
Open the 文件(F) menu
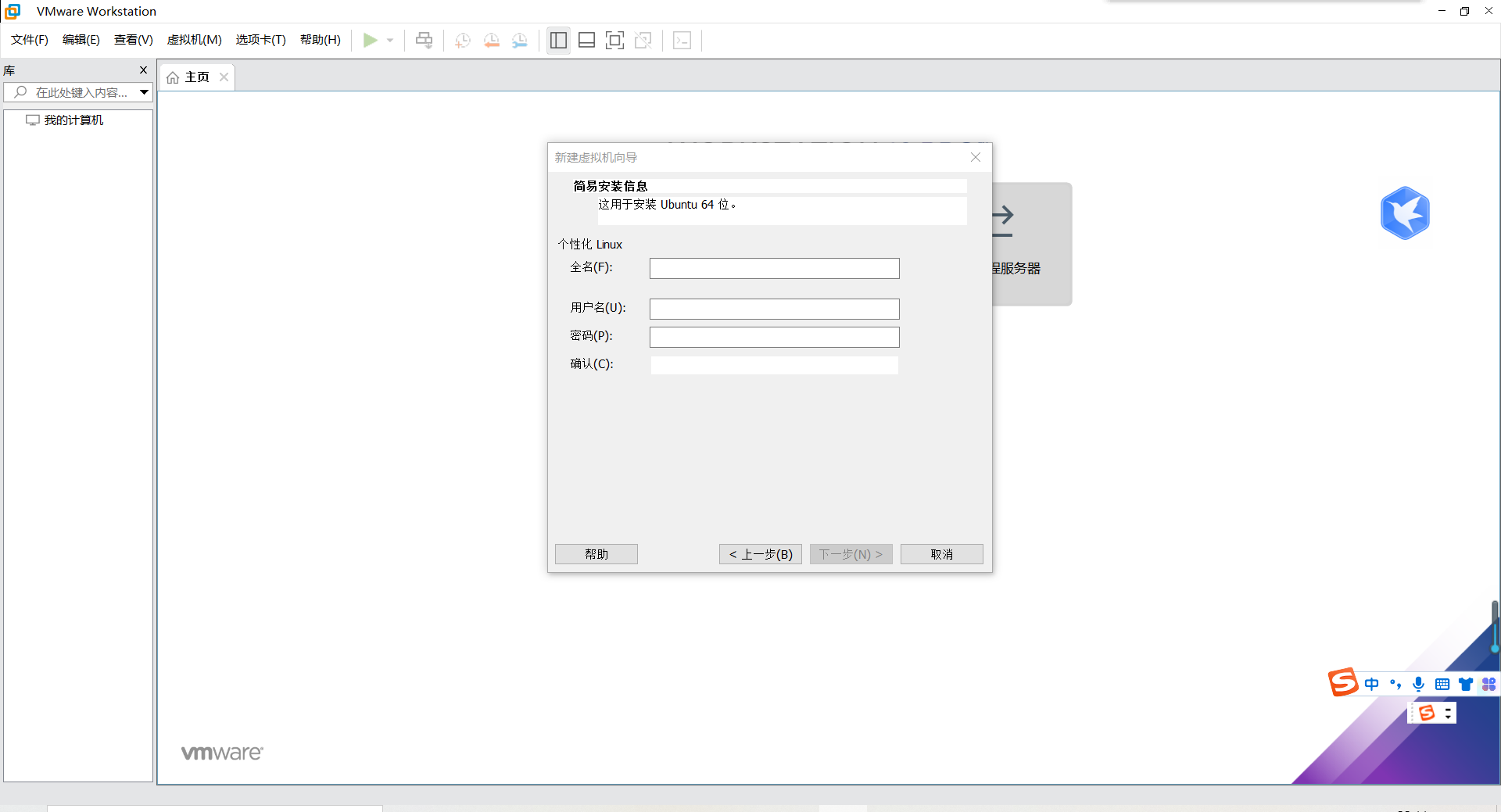[30, 40]
